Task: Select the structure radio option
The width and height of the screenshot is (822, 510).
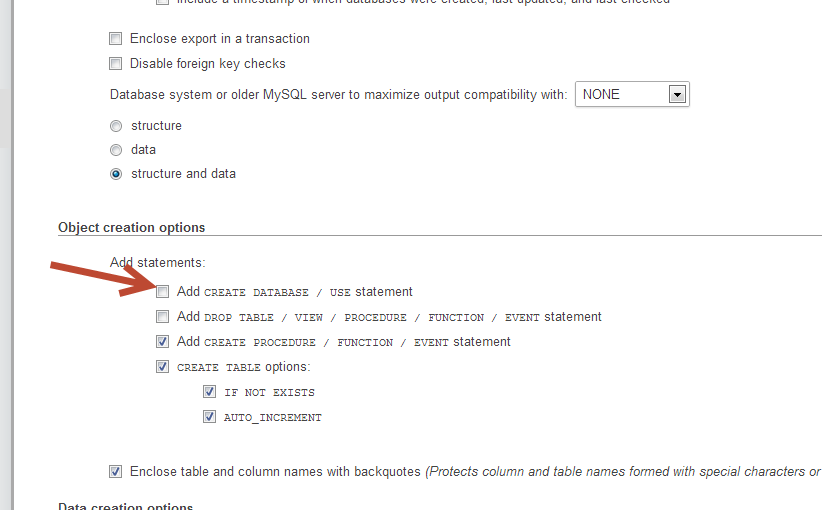Action: tap(116, 126)
